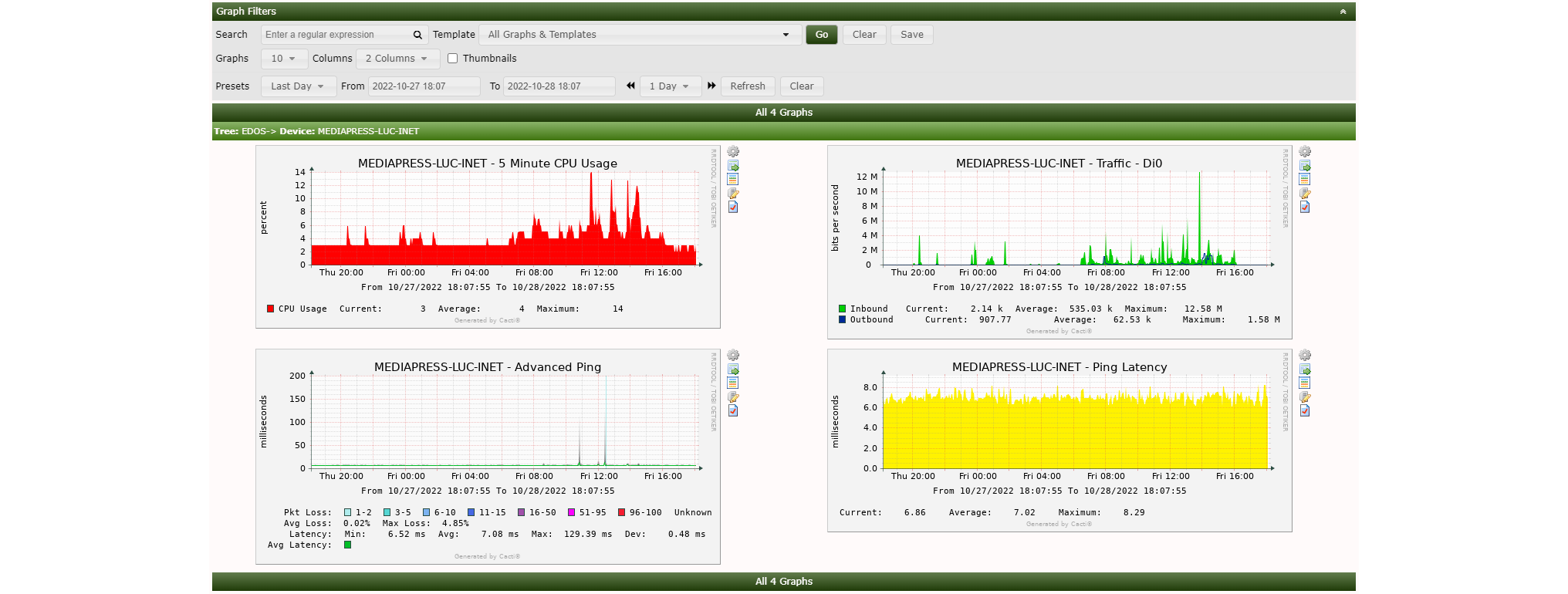Open time graph view for Traffic Di0 graph
Image resolution: width=1568 pixels, height=594 pixels.
pyautogui.click(x=1305, y=179)
